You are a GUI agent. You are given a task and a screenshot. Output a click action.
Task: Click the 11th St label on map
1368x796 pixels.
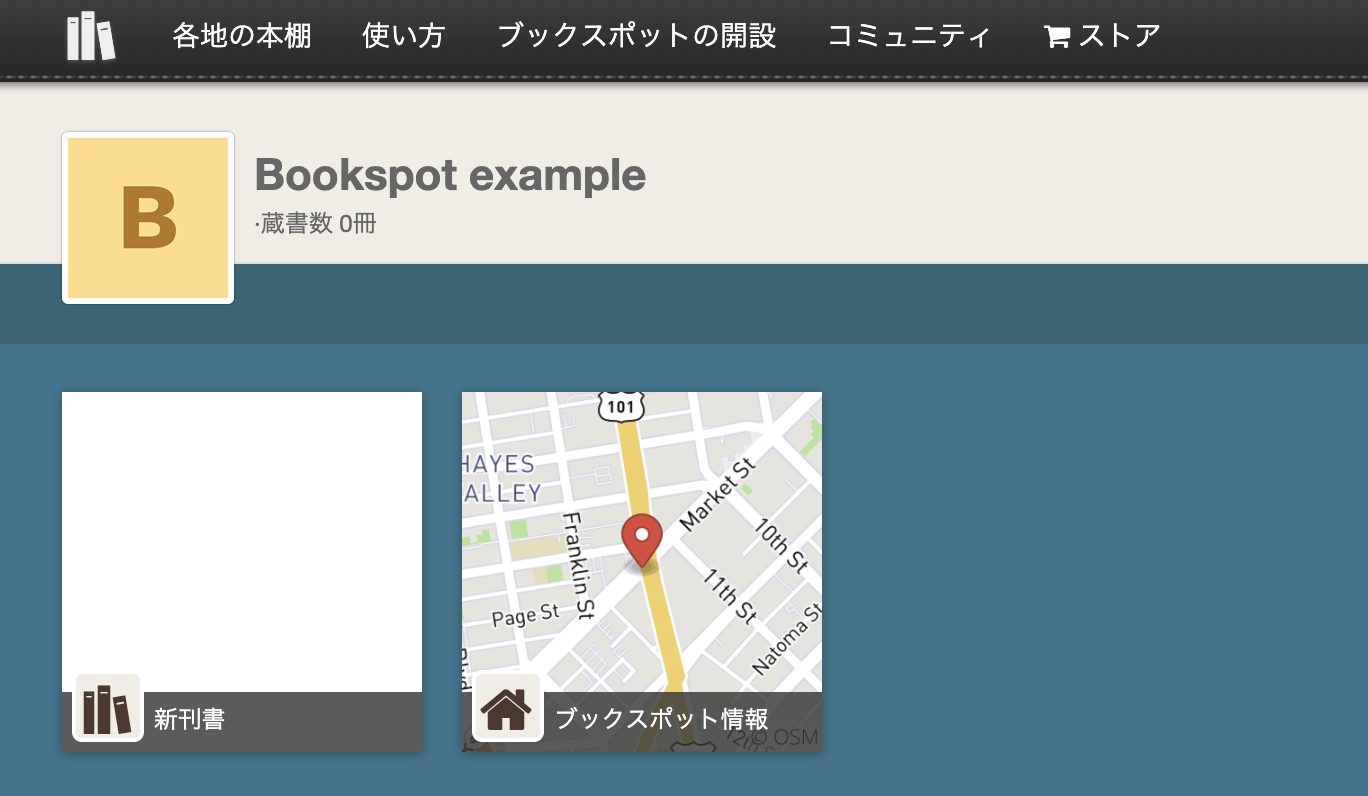tap(730, 596)
